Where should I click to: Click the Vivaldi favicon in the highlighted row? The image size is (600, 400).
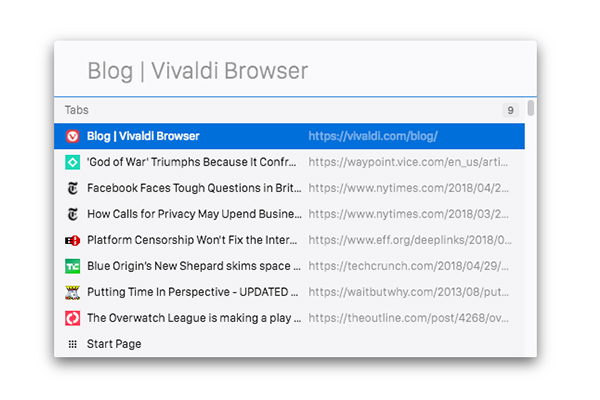73,136
